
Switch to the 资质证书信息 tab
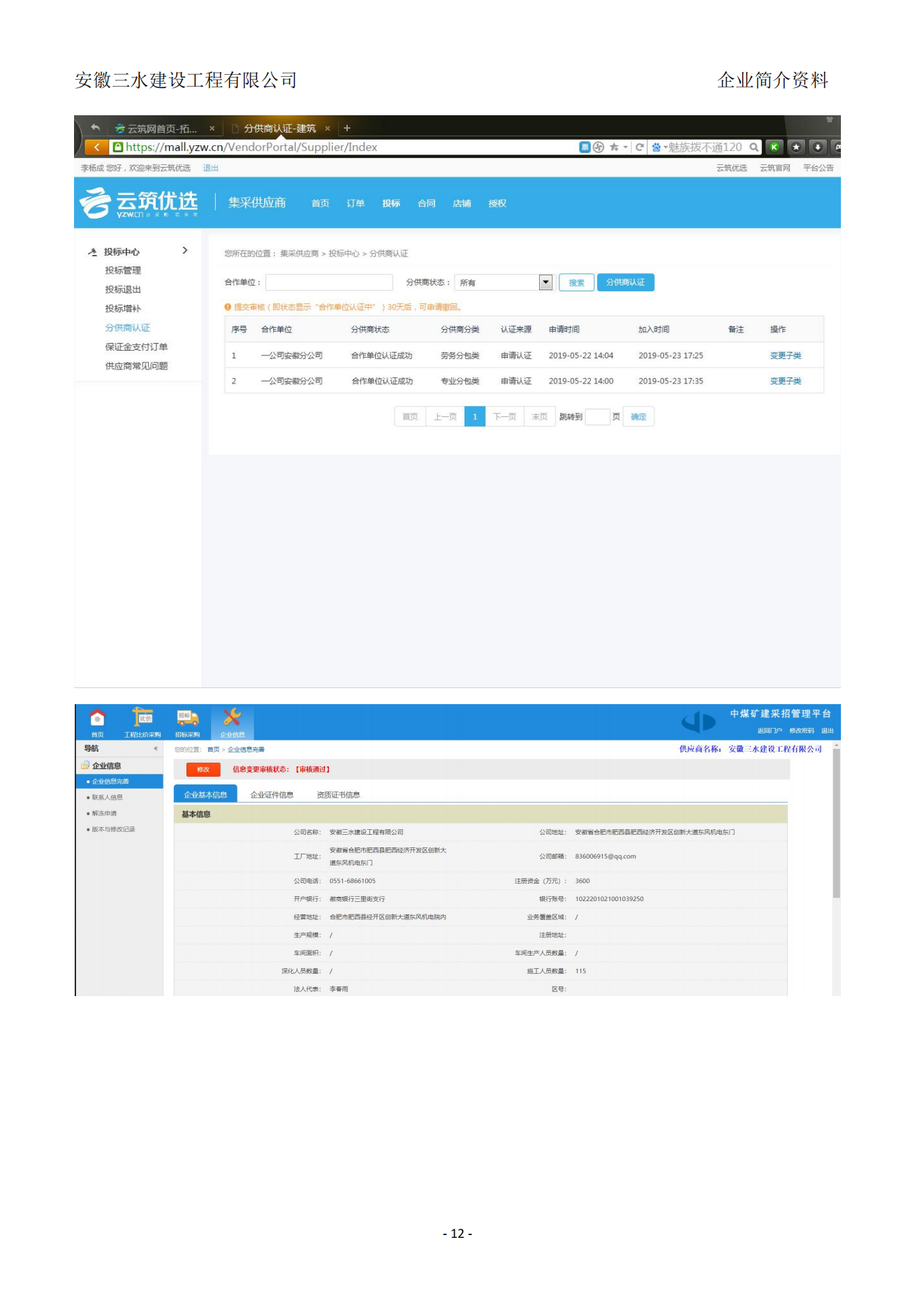pyautogui.click(x=338, y=795)
